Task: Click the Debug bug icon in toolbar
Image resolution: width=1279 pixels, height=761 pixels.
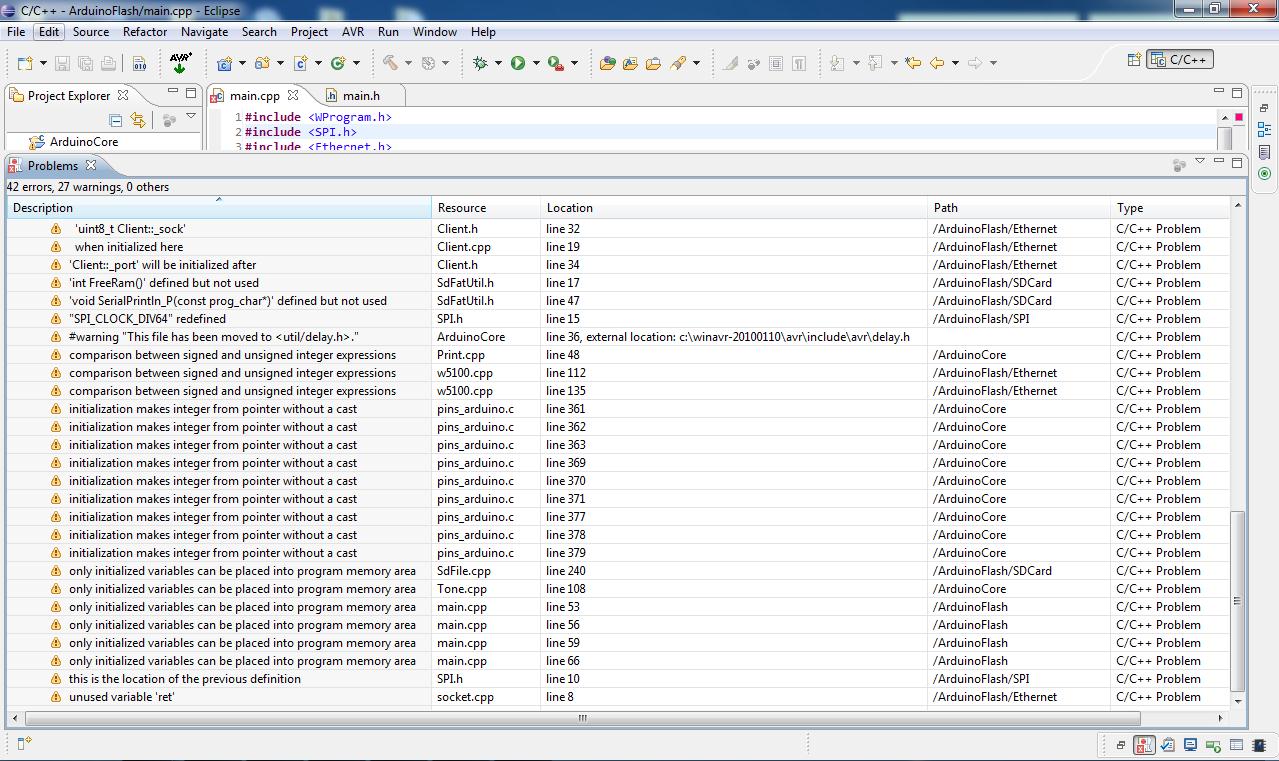Action: tap(480, 63)
